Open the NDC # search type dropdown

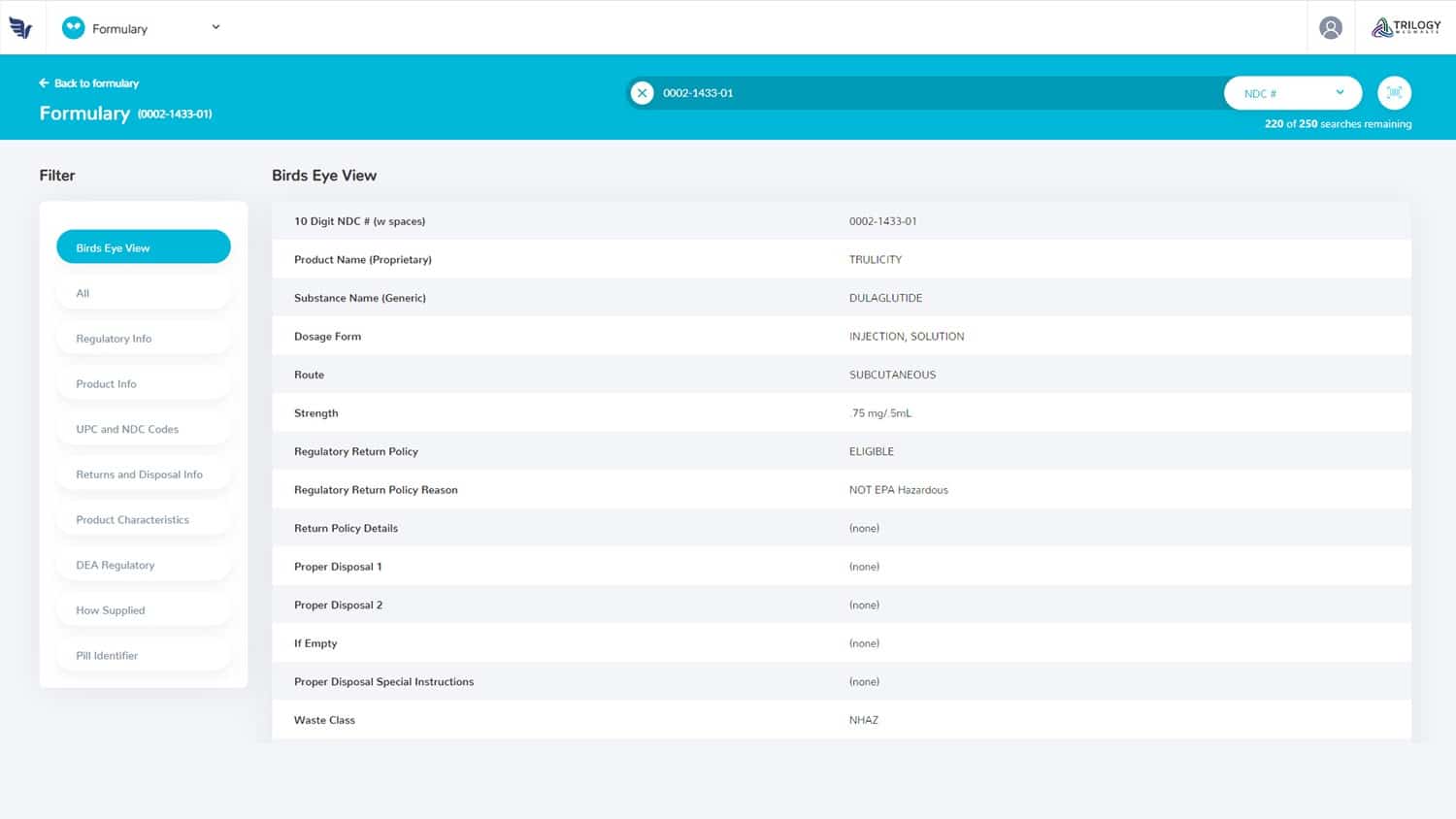(1293, 93)
